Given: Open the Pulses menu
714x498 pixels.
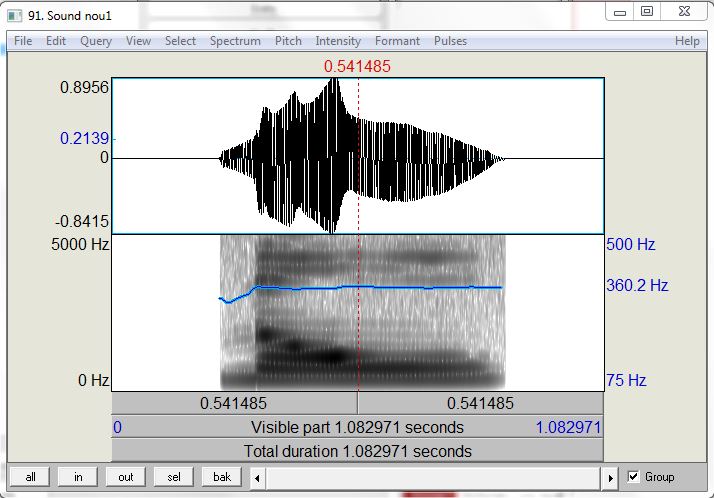Looking at the screenshot, I should 450,41.
